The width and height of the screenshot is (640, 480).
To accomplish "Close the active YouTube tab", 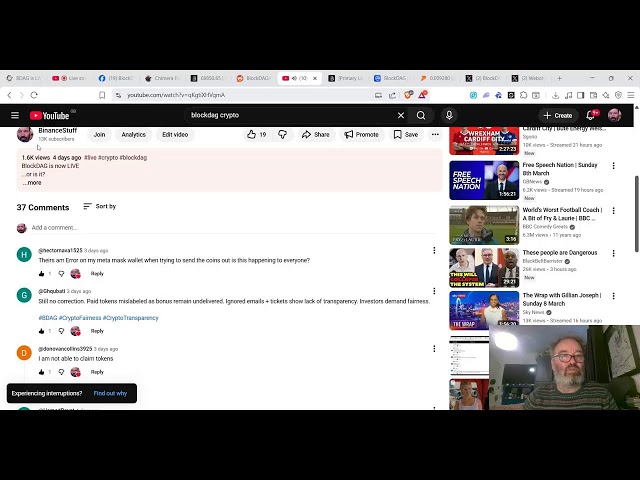I will tap(315, 78).
